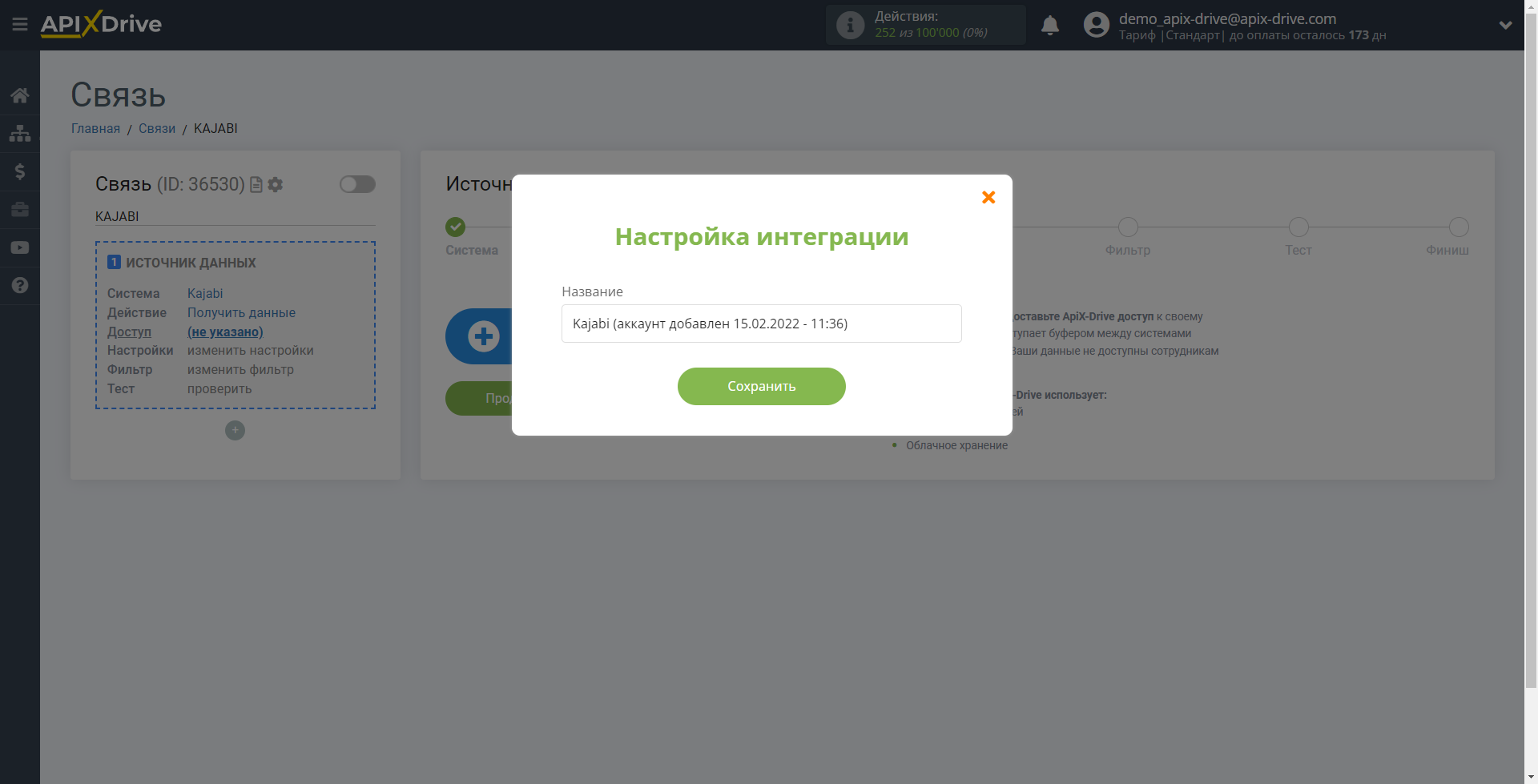Screen dimensions: 1538x784
Task: Open the notifications bell
Action: (x=1050, y=26)
